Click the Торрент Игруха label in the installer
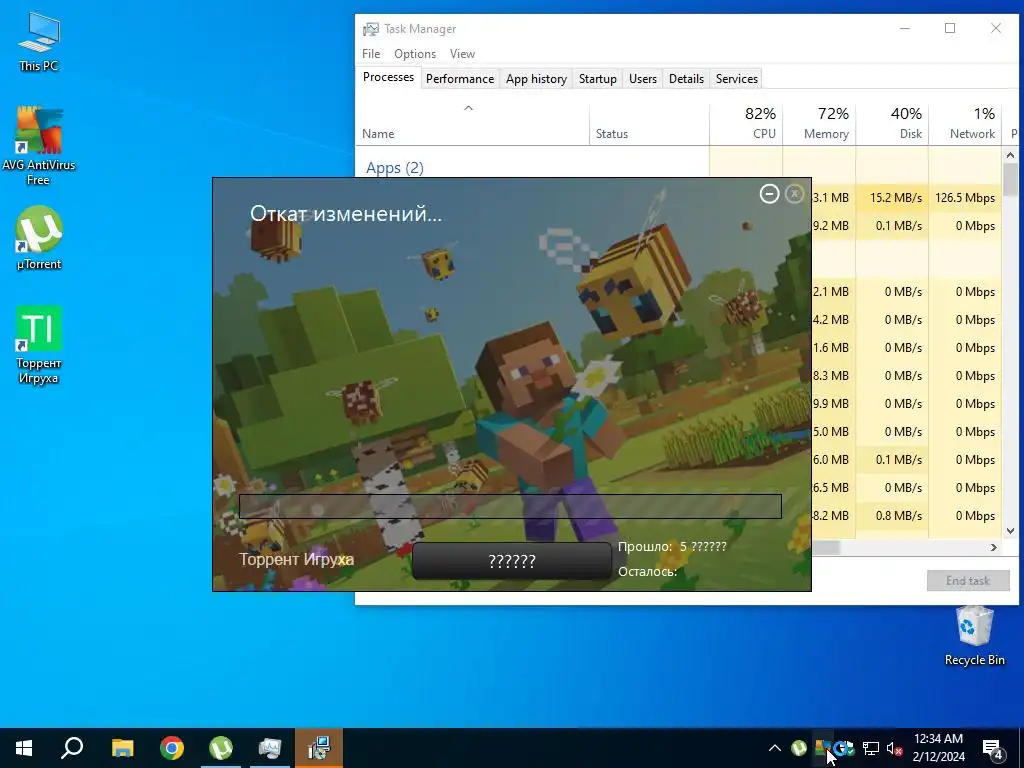The height and width of the screenshot is (768, 1024). [x=296, y=559]
